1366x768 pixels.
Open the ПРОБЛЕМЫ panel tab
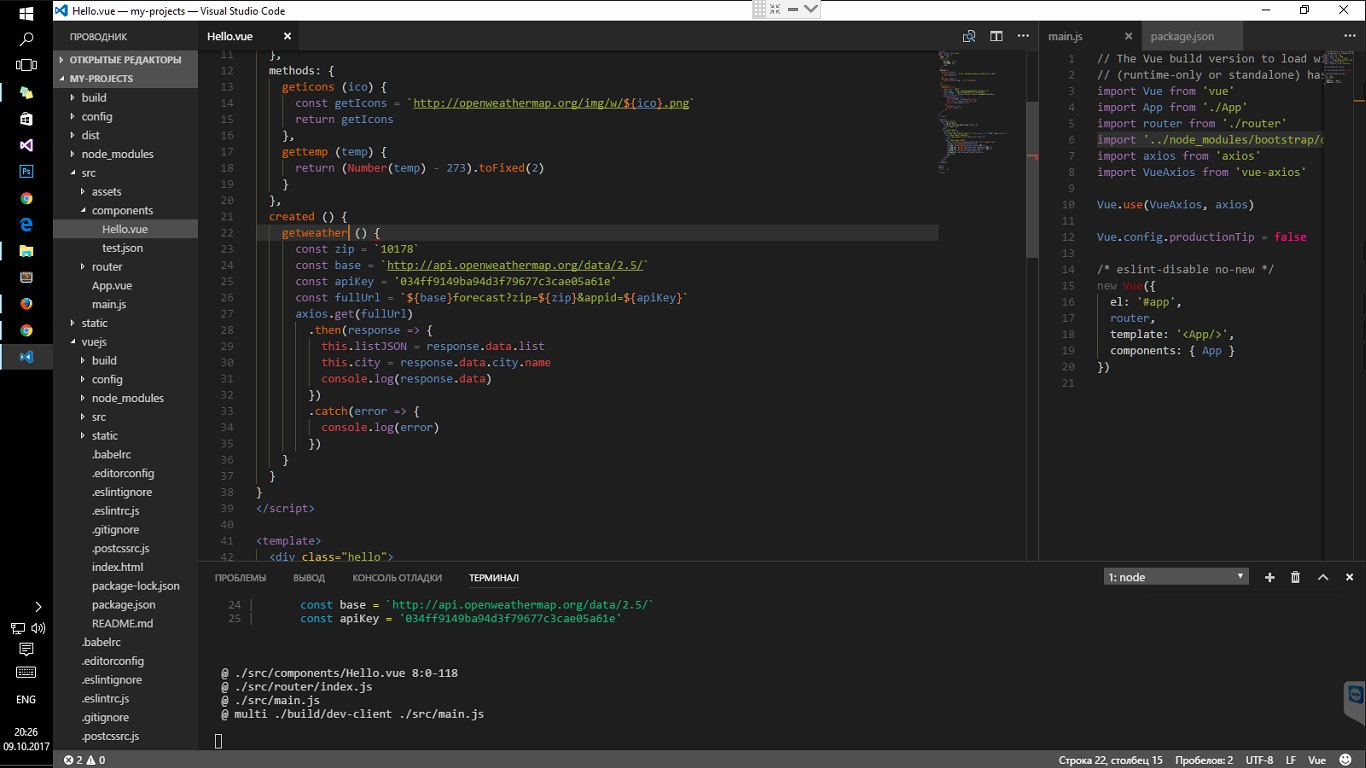point(240,578)
